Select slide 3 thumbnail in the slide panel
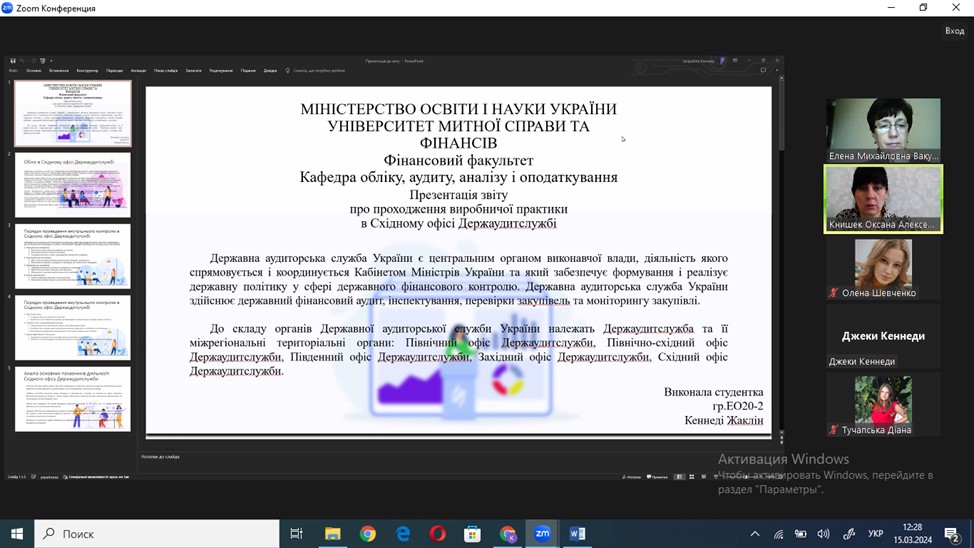The image size is (974, 548). 73,257
